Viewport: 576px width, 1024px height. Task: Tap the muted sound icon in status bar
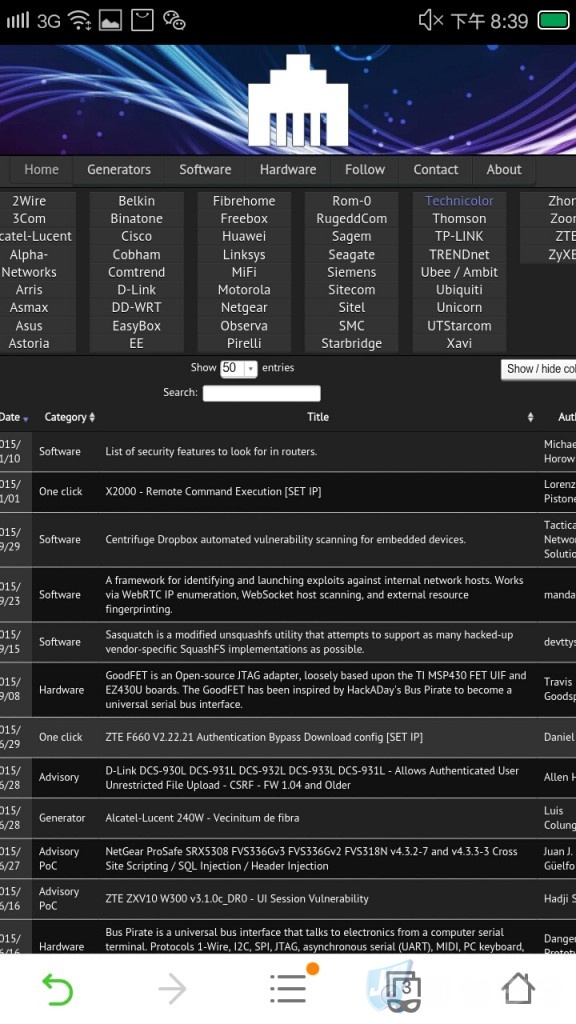pos(430,21)
